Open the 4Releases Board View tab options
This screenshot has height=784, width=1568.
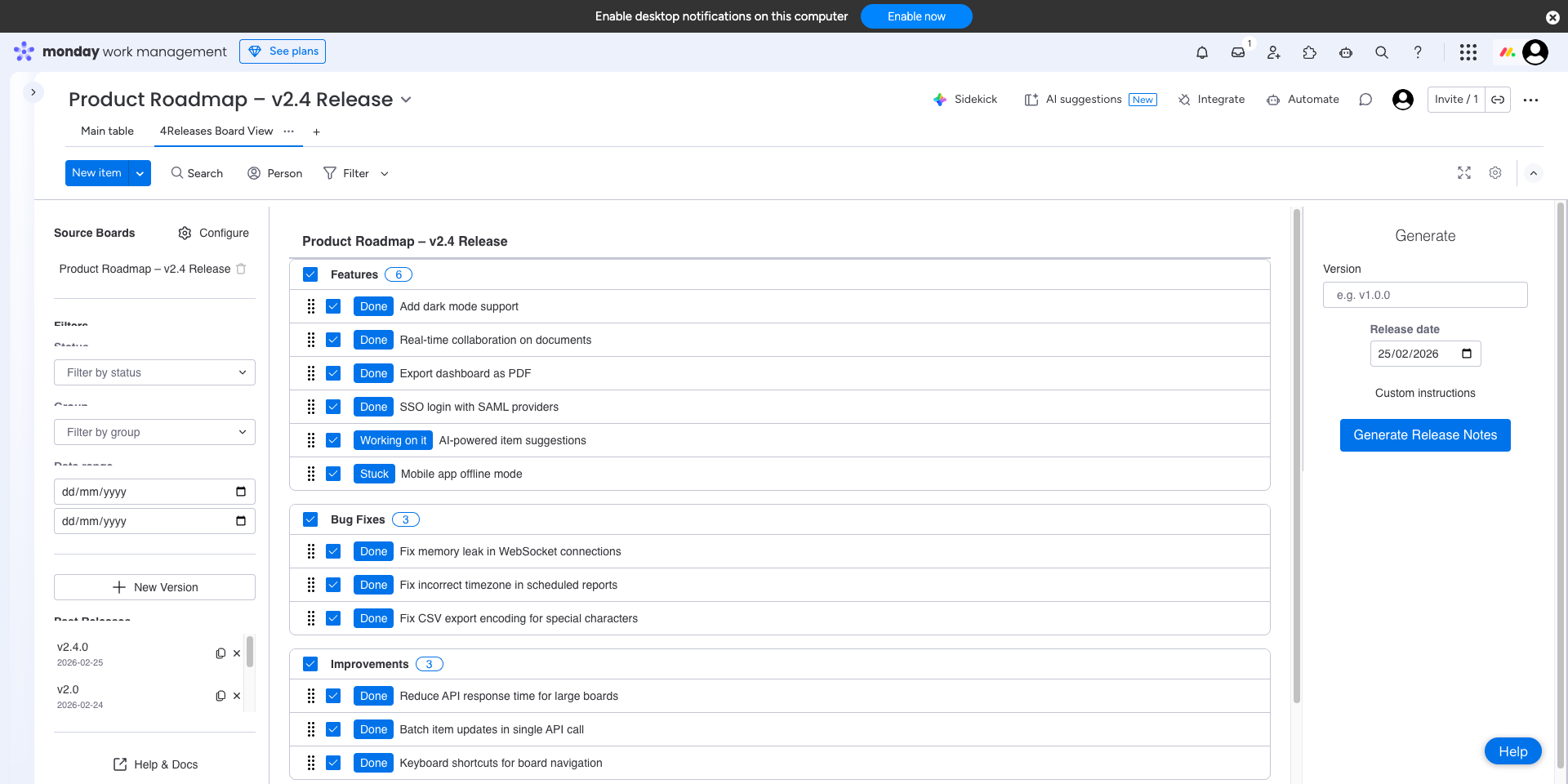point(288,131)
